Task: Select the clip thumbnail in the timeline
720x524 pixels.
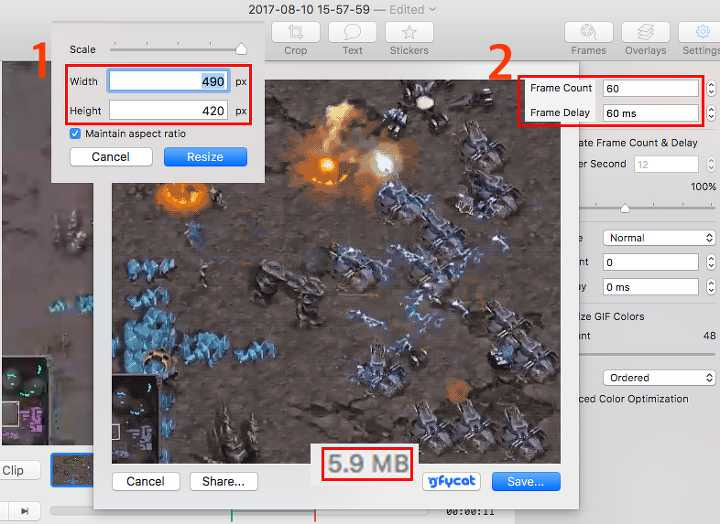Action: (x=72, y=470)
